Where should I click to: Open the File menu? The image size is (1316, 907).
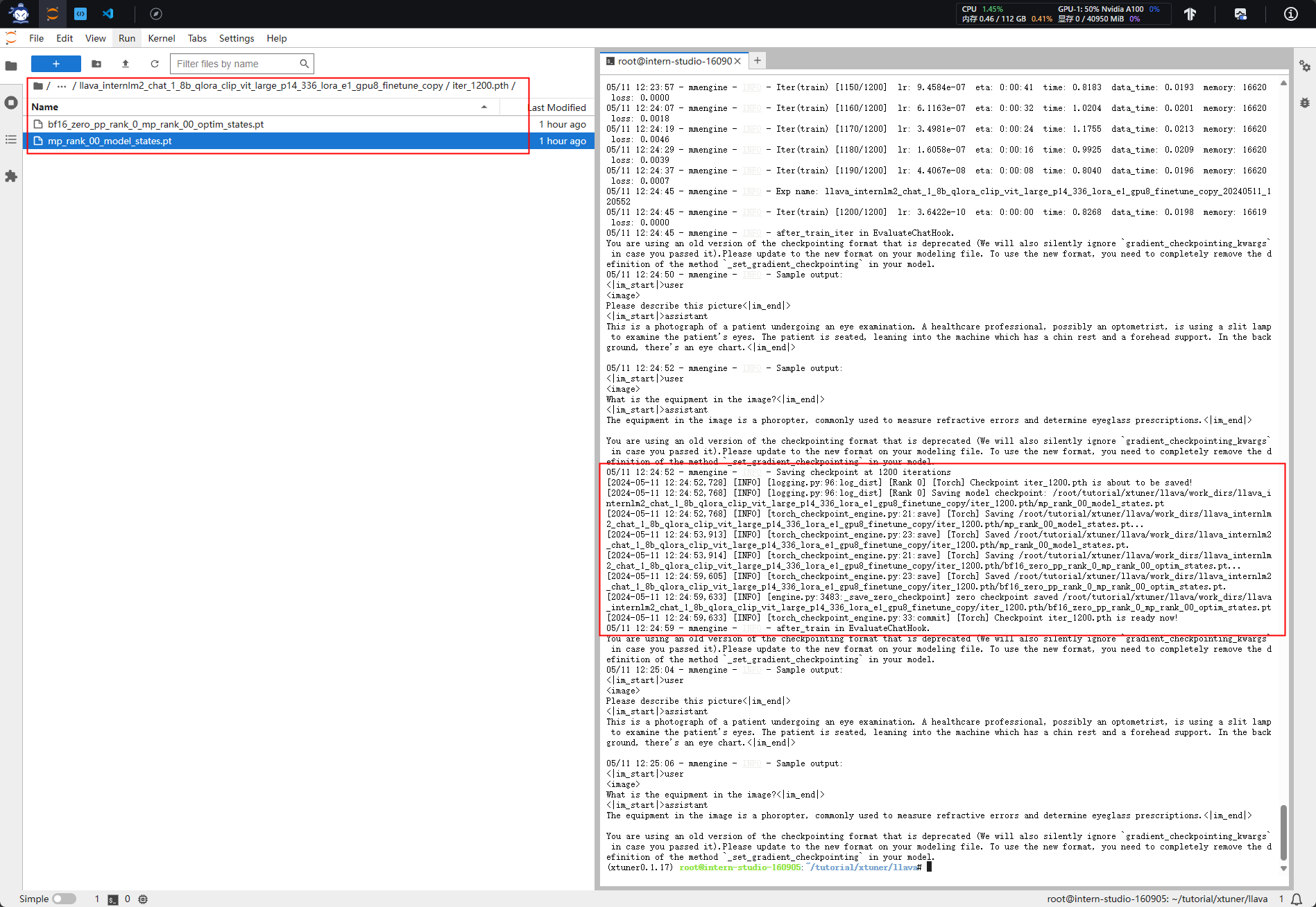[x=36, y=38]
